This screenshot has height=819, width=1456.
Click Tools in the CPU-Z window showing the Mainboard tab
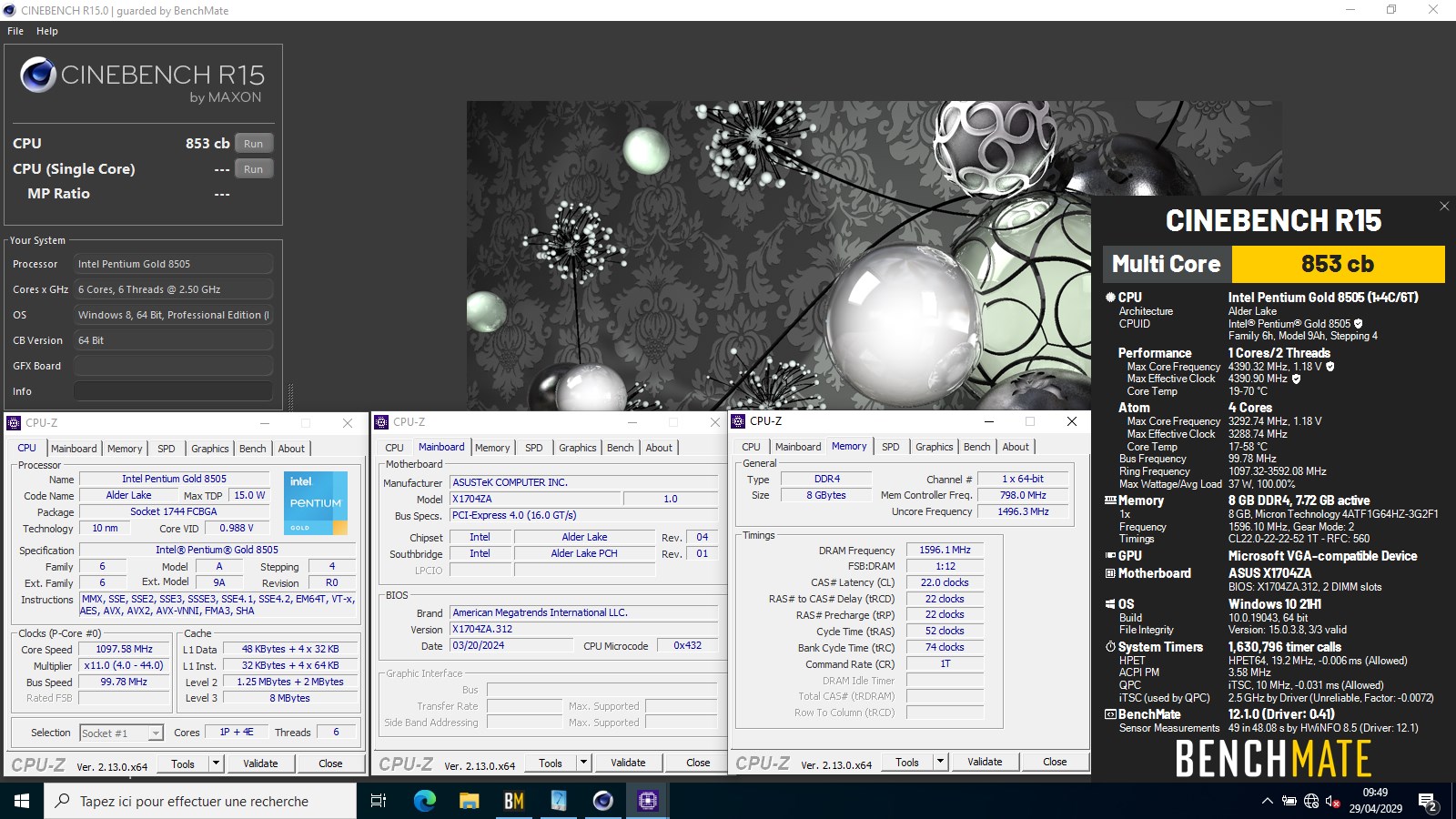[551, 763]
